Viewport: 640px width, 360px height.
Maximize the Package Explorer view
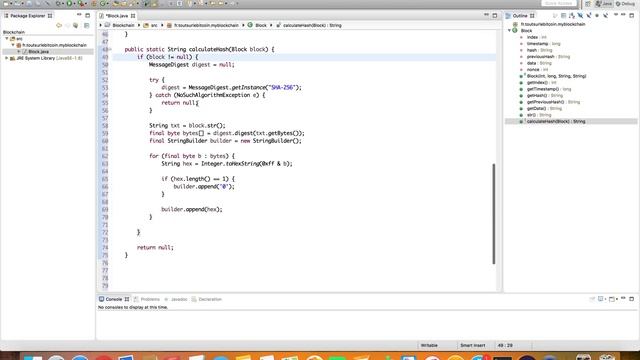coord(87,15)
